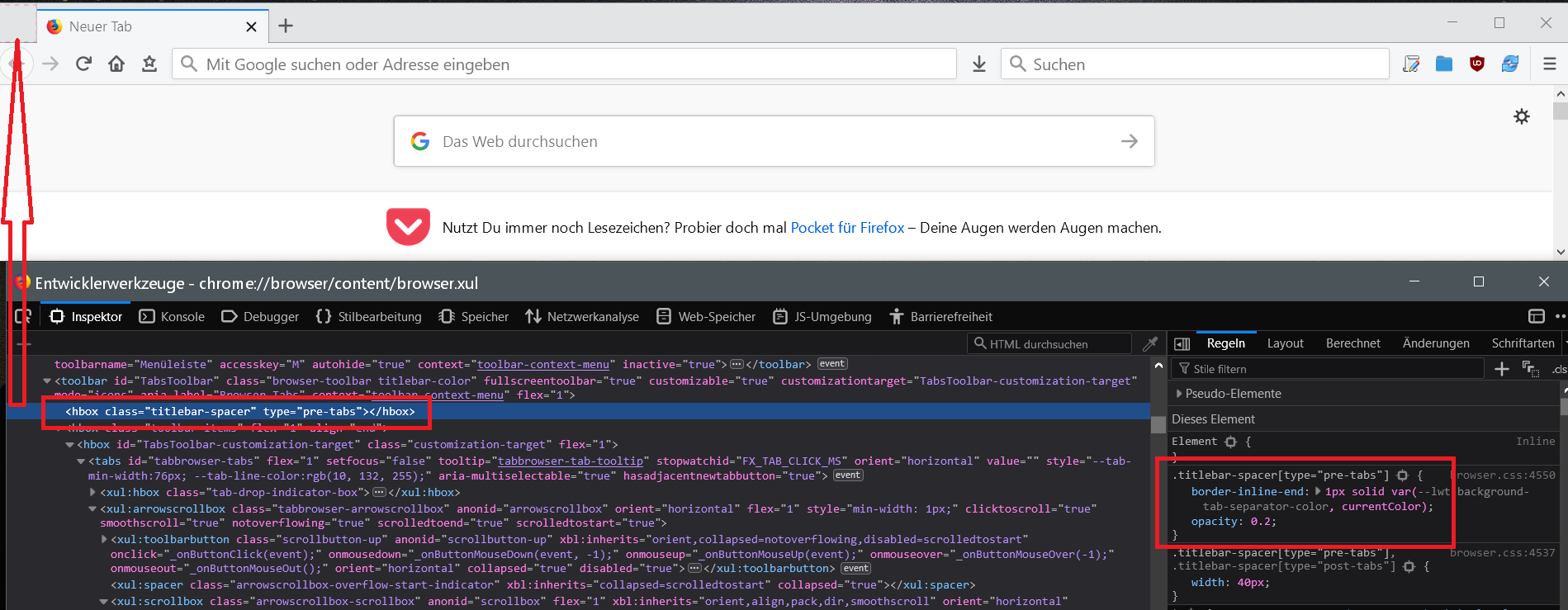1568x610 pixels.
Task: Collapse the tabbrowser-tabs node
Action: [81, 461]
